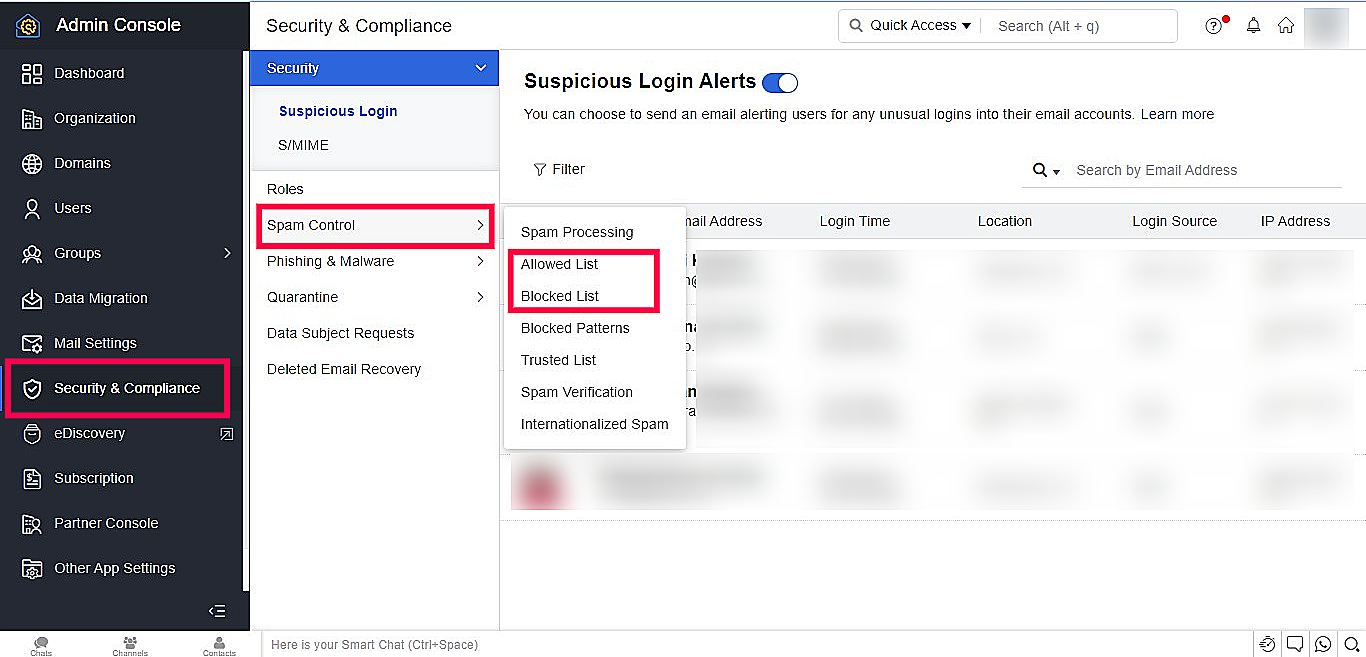Expand Phishing & Malware submenu chevron
Image resolution: width=1366 pixels, height=657 pixels.
480,261
